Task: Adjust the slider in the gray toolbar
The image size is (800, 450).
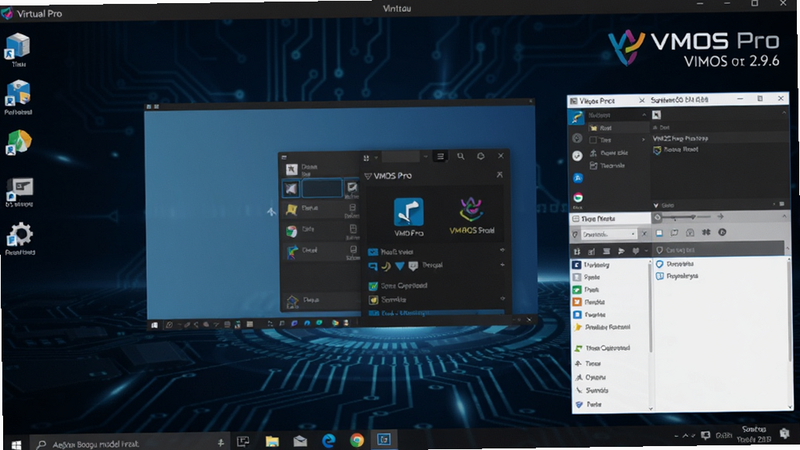Action: [x=686, y=217]
